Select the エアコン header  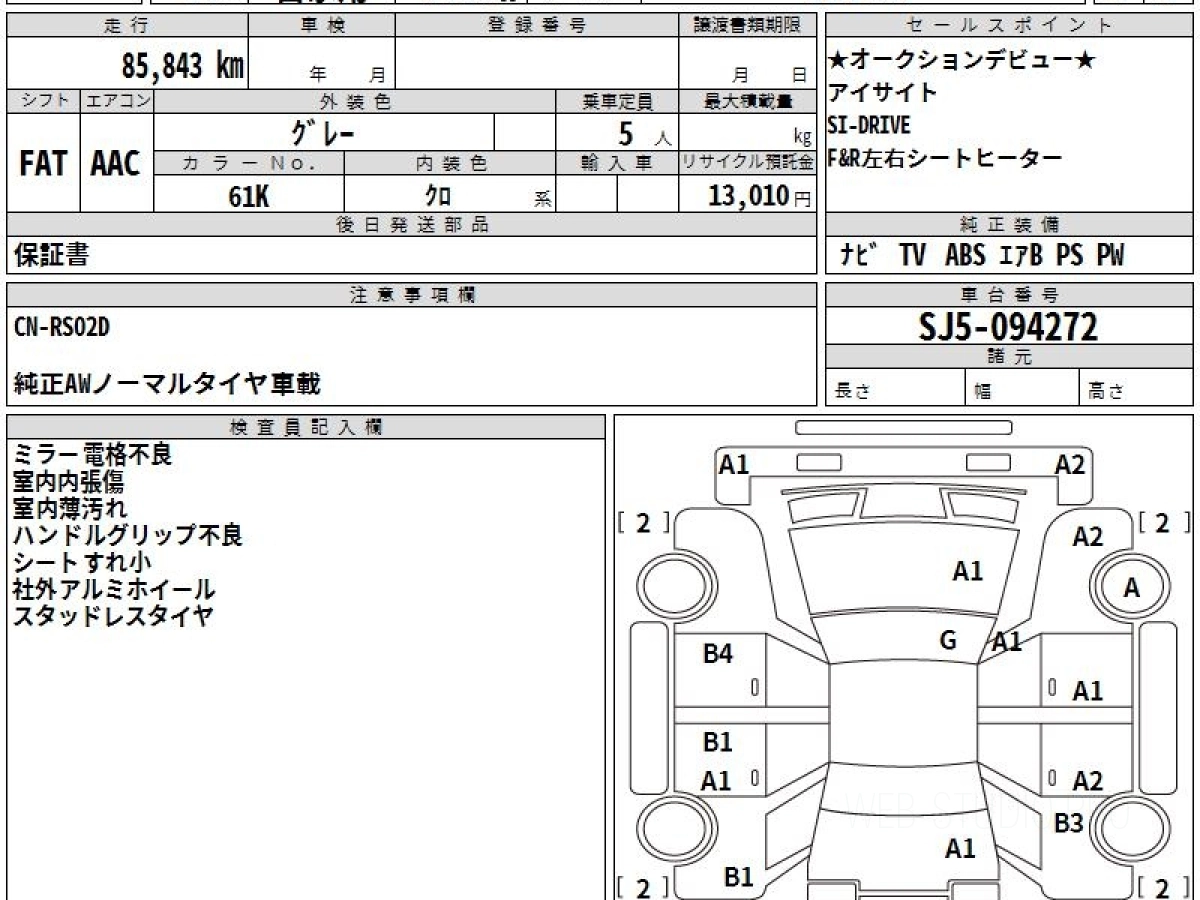(x=118, y=101)
